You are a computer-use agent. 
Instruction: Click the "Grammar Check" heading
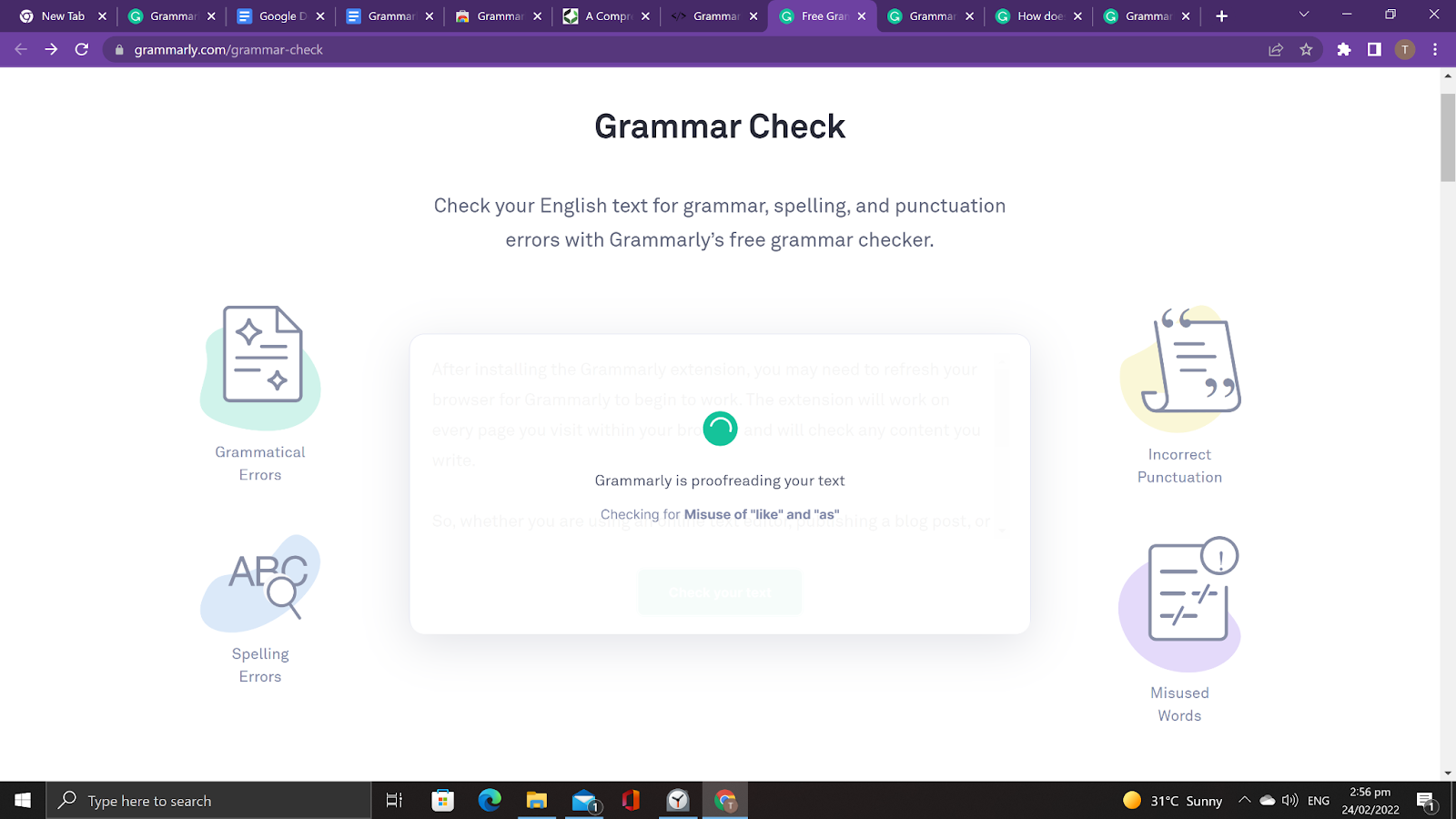pyautogui.click(x=720, y=126)
